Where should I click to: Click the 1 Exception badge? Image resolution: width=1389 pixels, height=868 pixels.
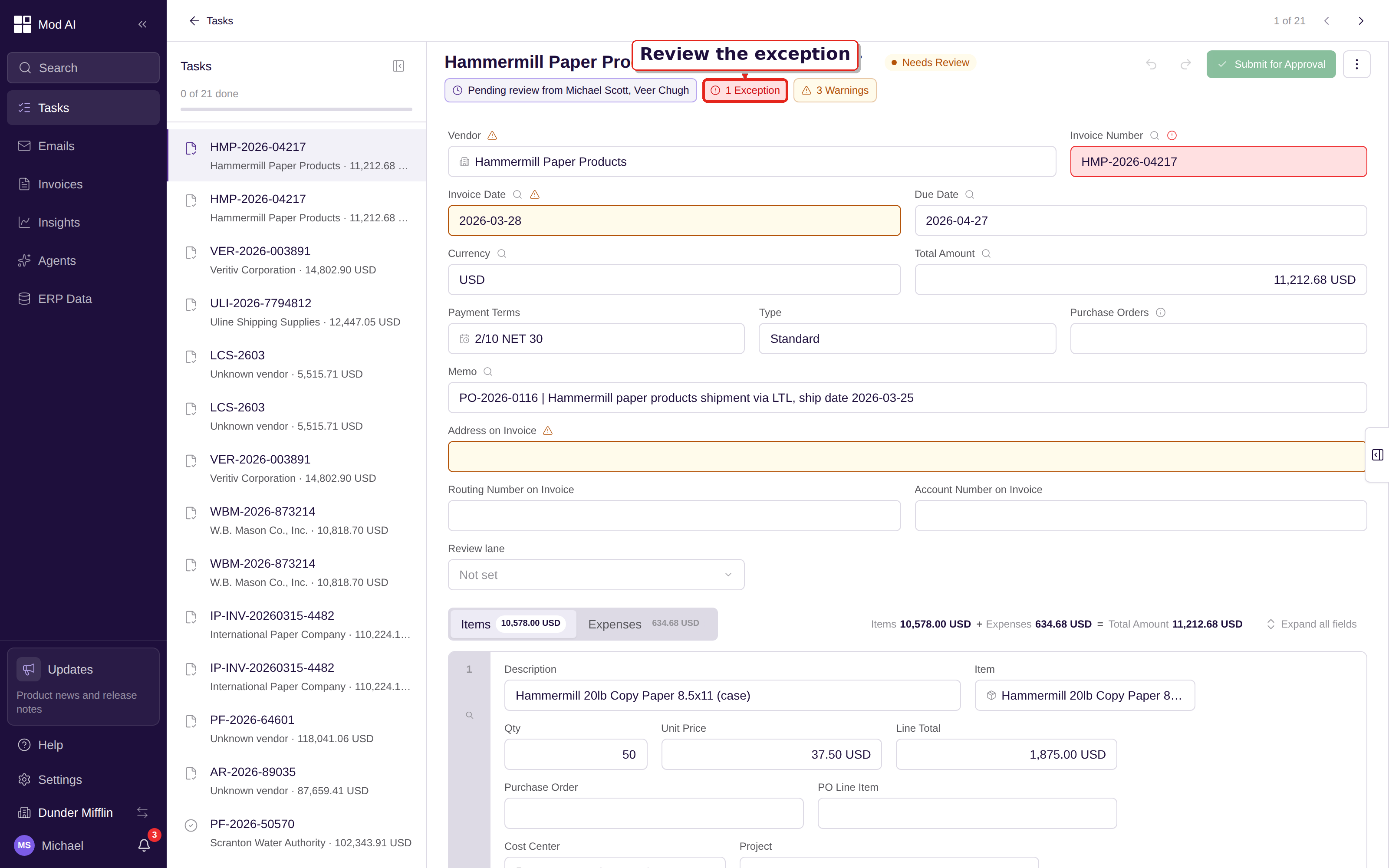745,90
